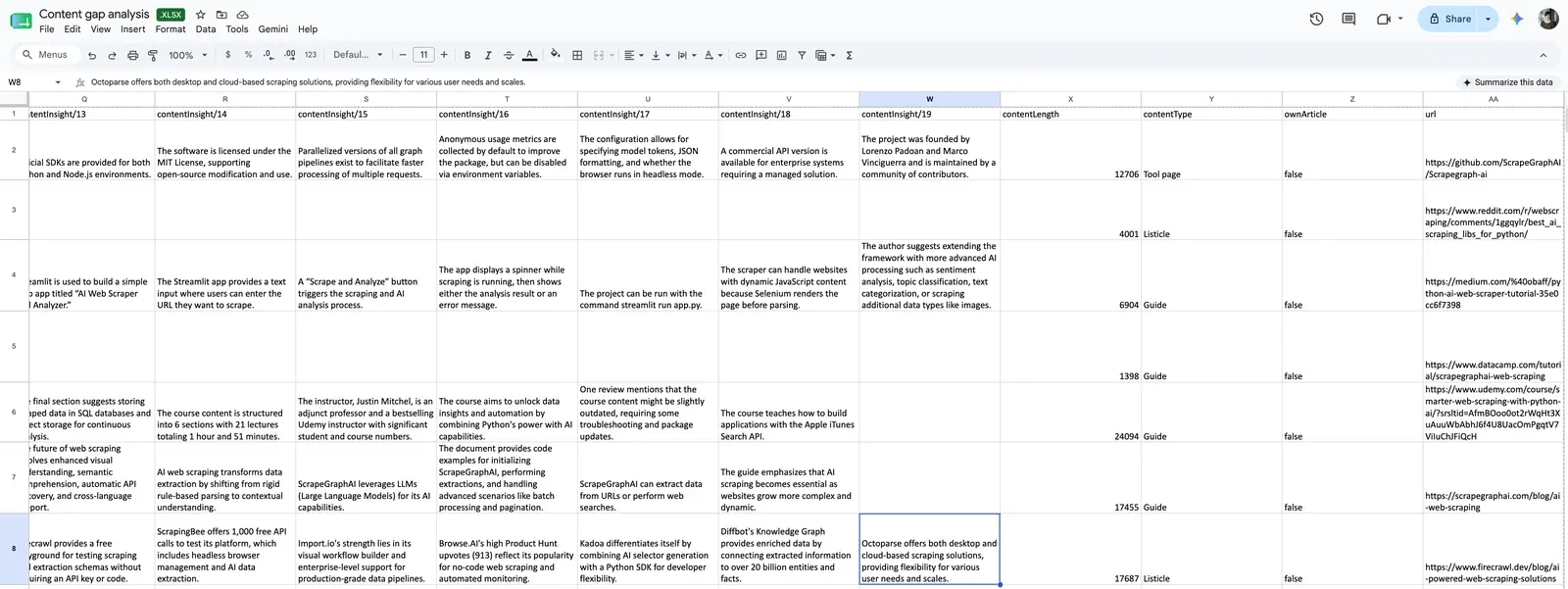
Task: Open the Help menu
Action: click(308, 29)
